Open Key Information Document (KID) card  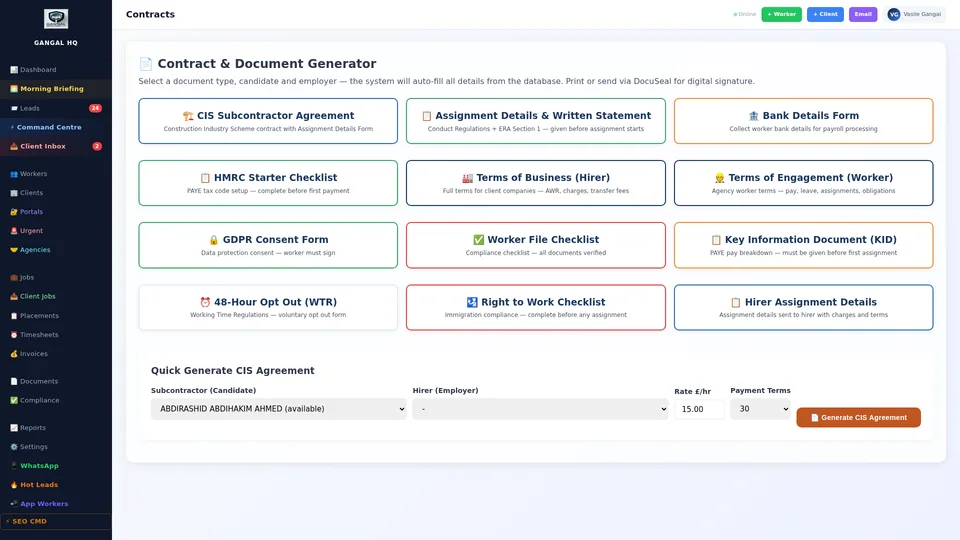(x=803, y=245)
